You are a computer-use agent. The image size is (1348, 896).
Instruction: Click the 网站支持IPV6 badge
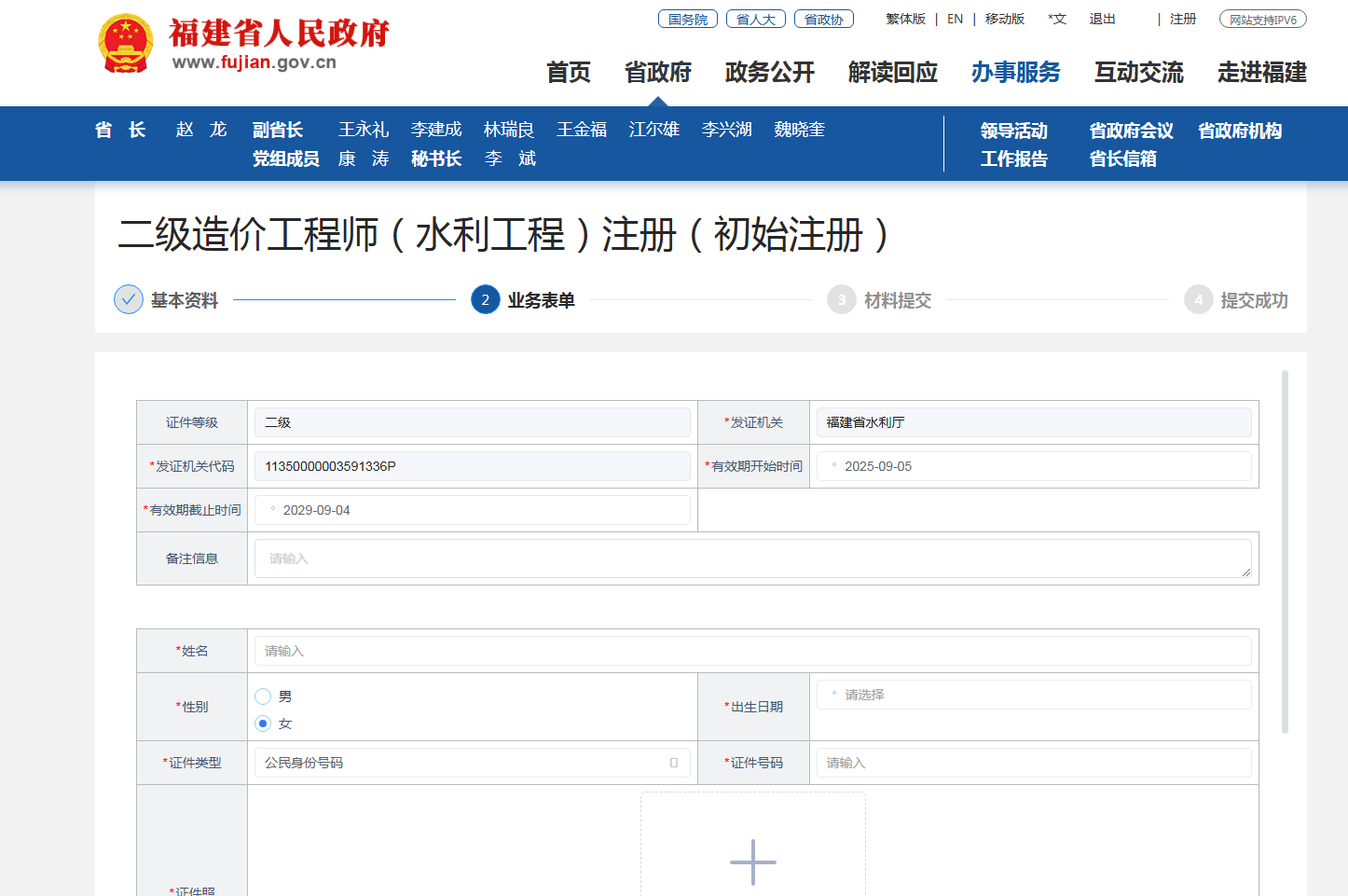coord(1262,19)
